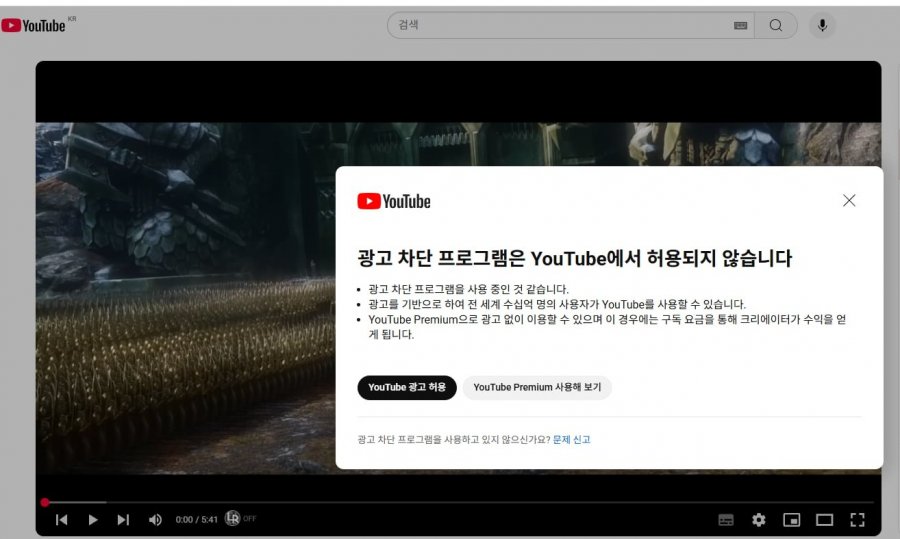Click the dialog heading 광고 차단 프로그램은 YouTube에서 허용되지 않습니다

coord(574,258)
